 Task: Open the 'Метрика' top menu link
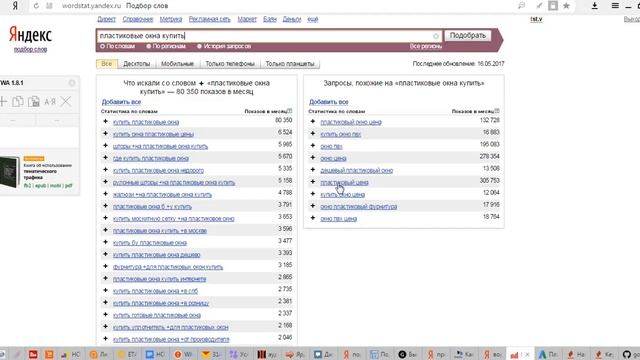pyautogui.click(x=171, y=19)
